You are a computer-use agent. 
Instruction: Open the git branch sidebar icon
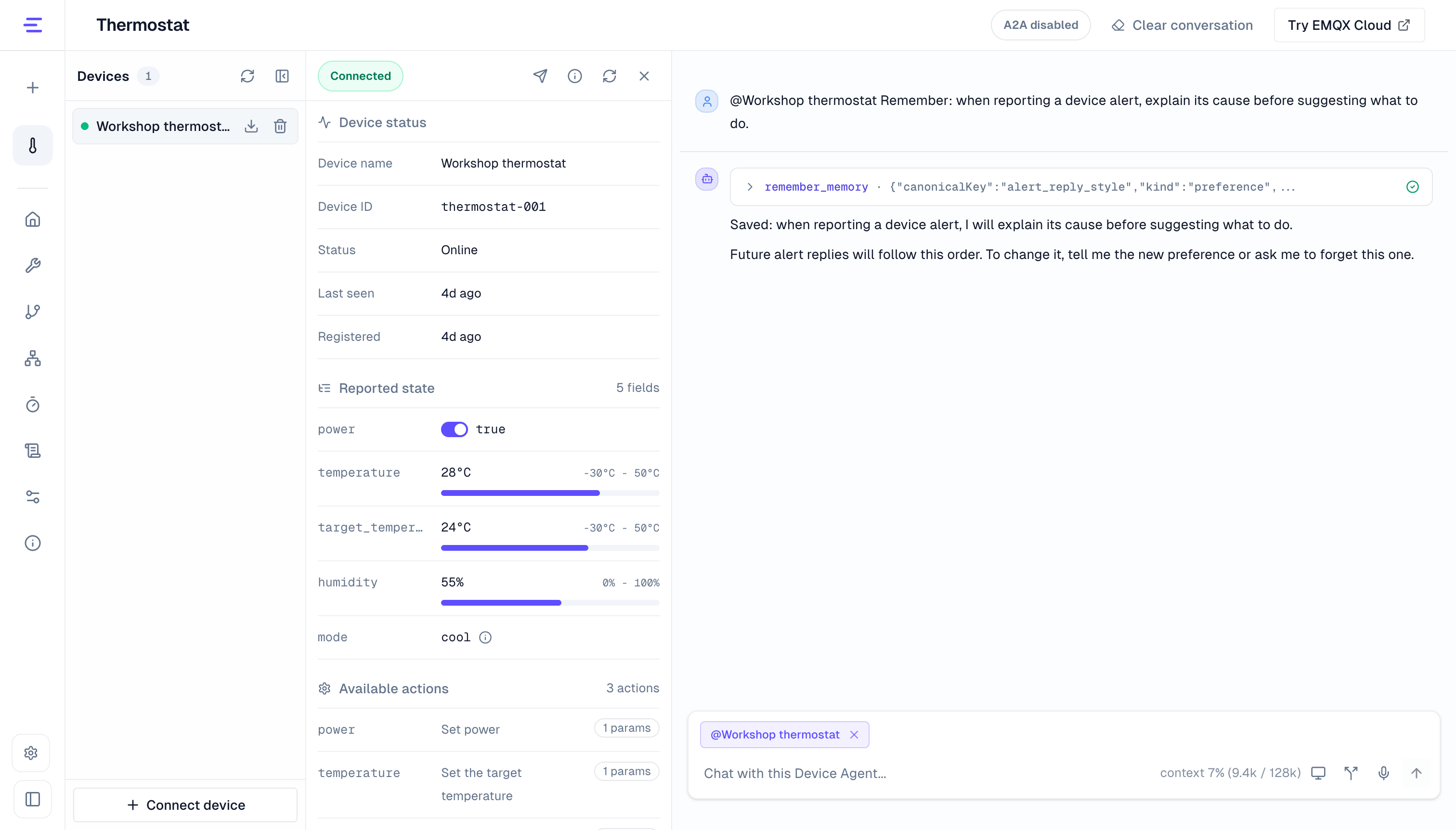(x=32, y=312)
